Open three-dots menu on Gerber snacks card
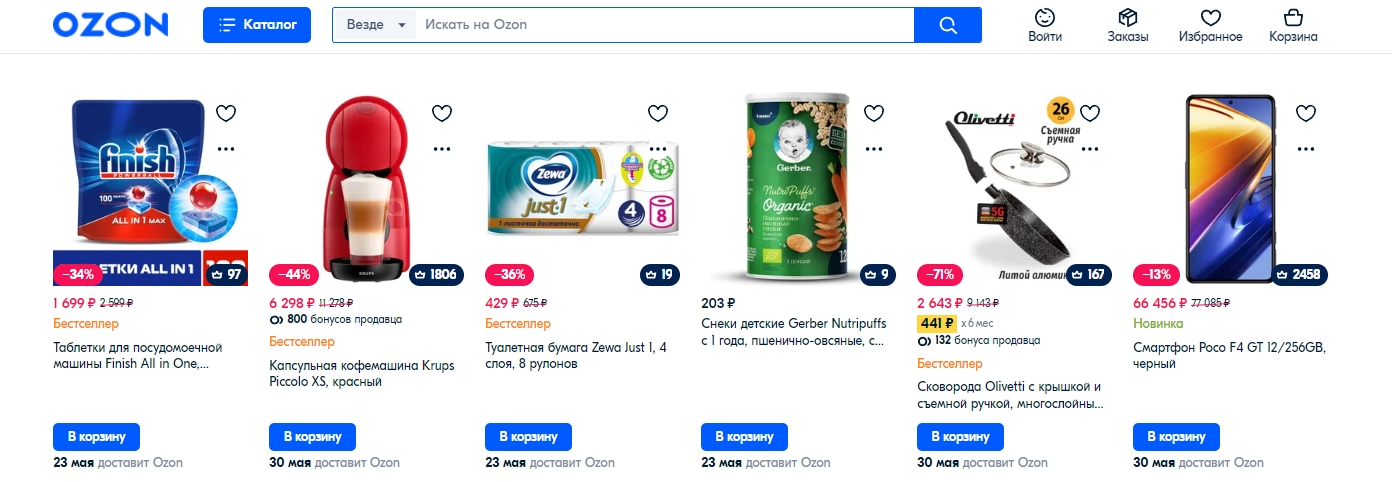 [x=874, y=148]
